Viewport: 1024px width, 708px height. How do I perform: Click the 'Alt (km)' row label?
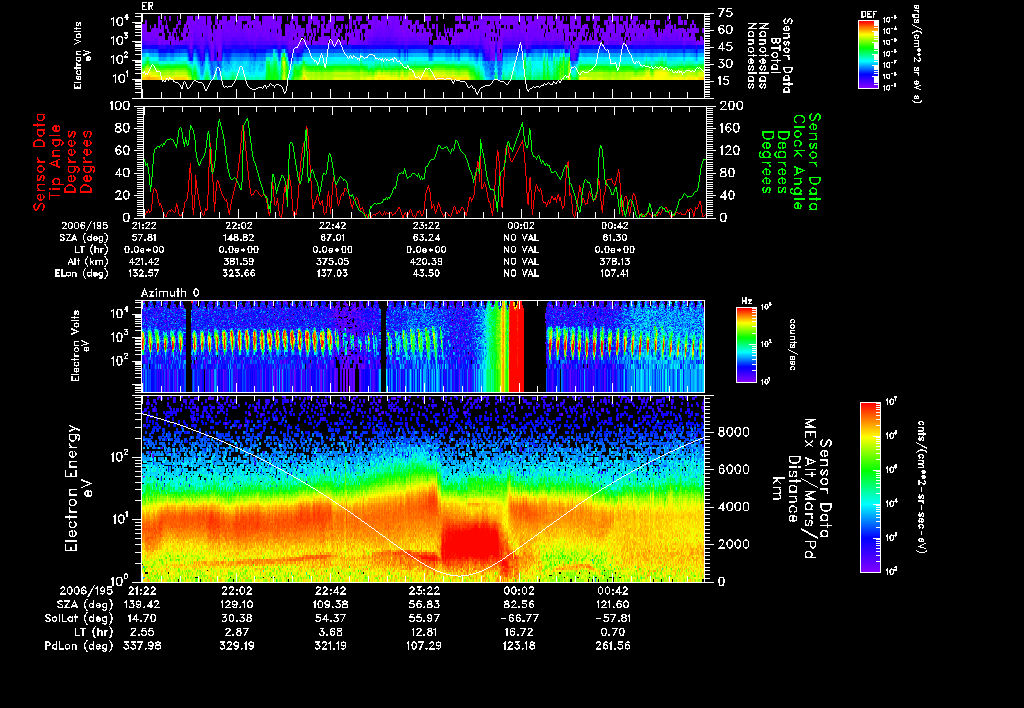(x=88, y=261)
